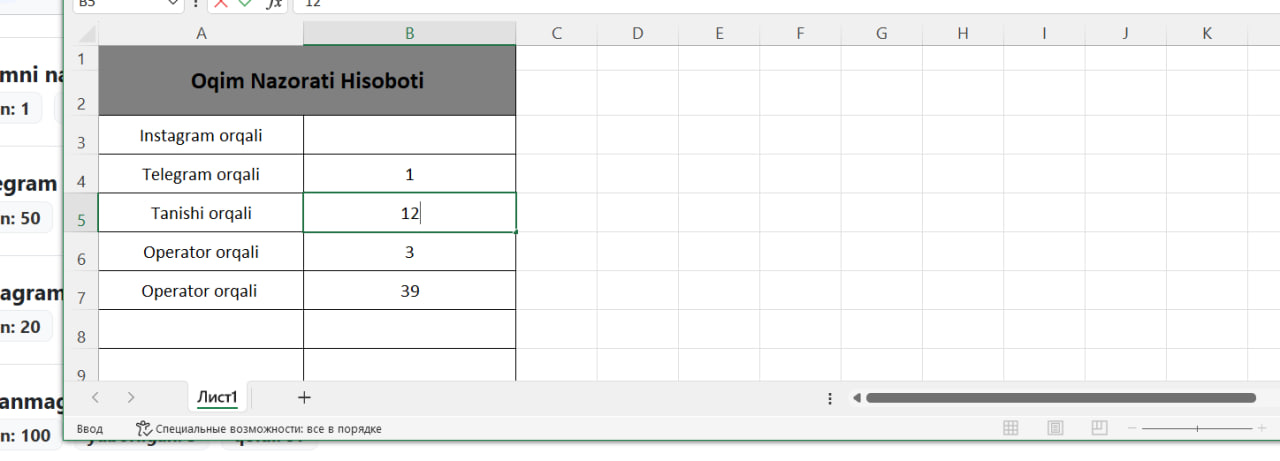The image size is (1280, 461).
Task: Click the accessibility checker status icon
Action: (144, 428)
